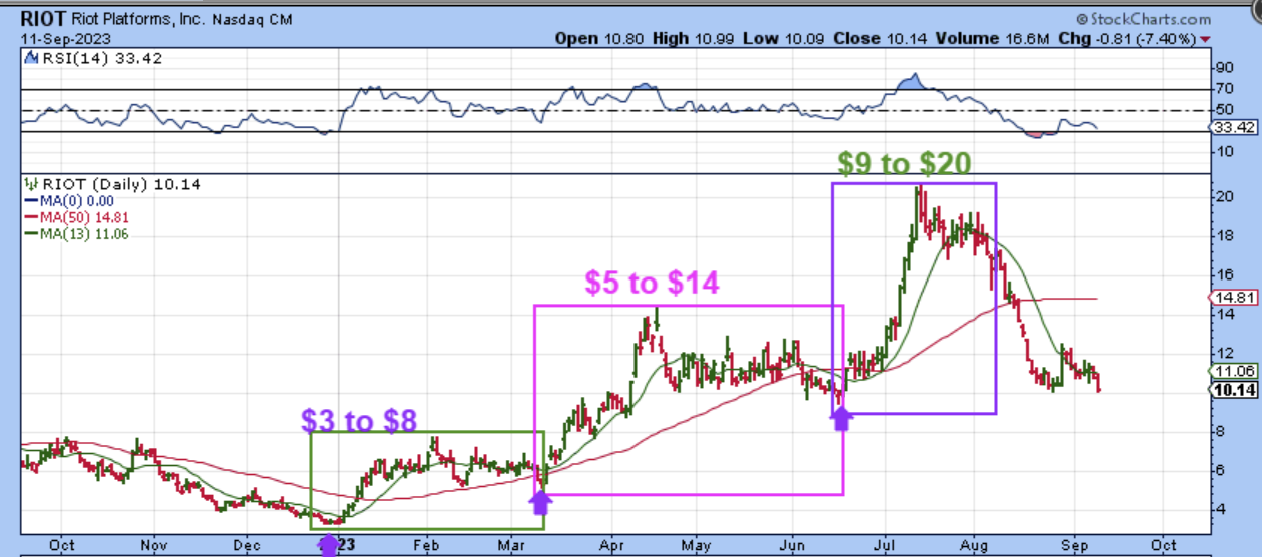Click the Jun month label on time axis
Screen dimensions: 1263x558
coord(793,546)
